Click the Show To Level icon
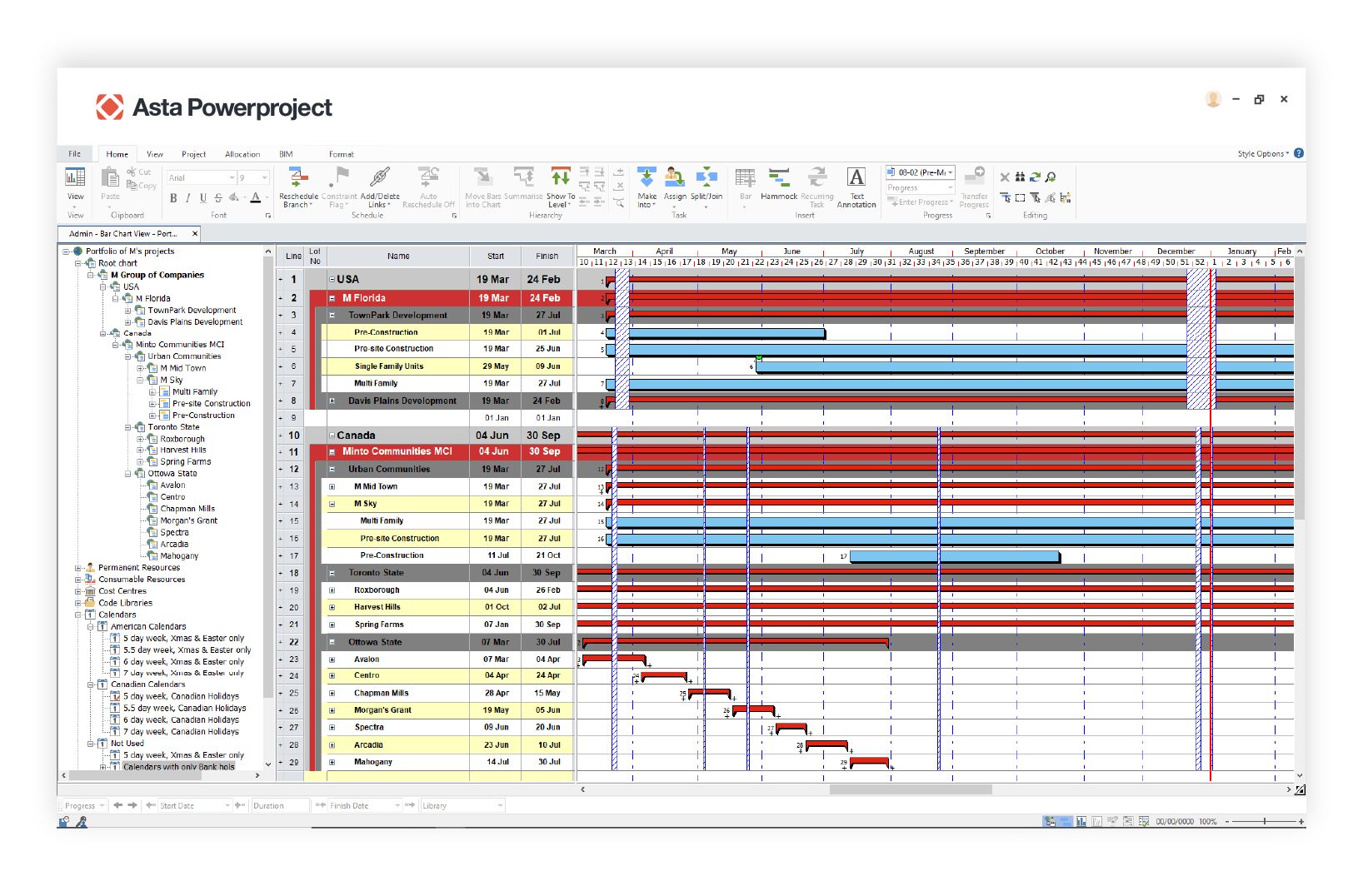The image size is (1363, 896). point(561,177)
